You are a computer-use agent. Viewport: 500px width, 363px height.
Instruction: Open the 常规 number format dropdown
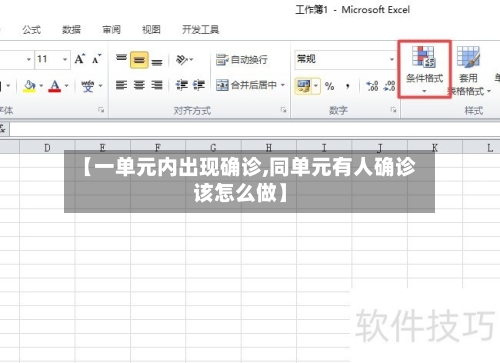[392, 60]
